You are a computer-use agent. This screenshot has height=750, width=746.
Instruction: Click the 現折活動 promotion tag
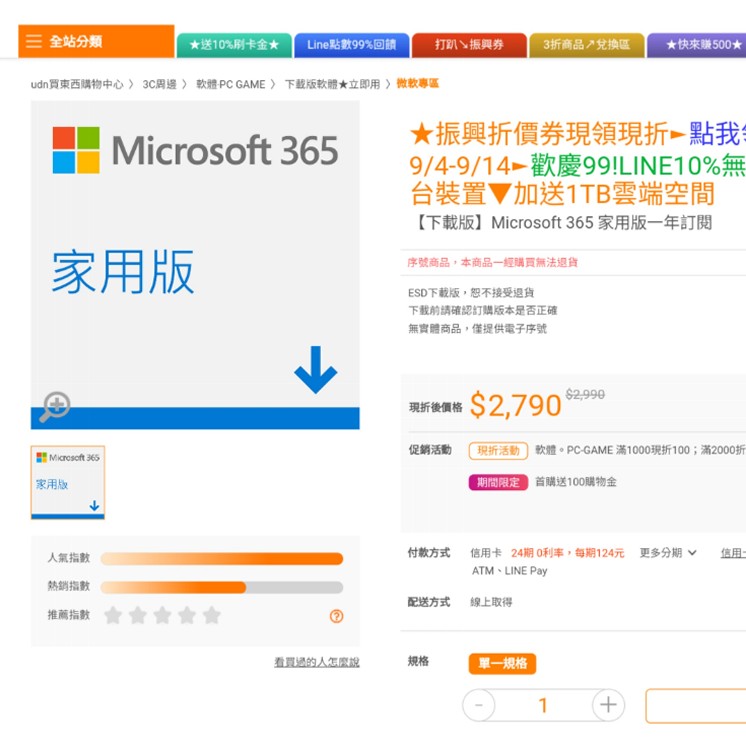coord(498,451)
